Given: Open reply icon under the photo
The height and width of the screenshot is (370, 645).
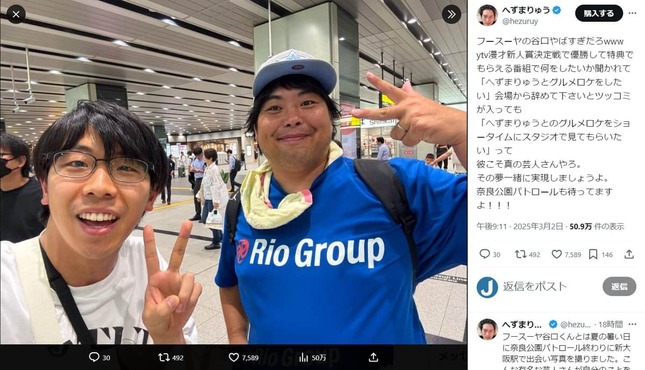Looking at the screenshot, I should click(x=94, y=357).
